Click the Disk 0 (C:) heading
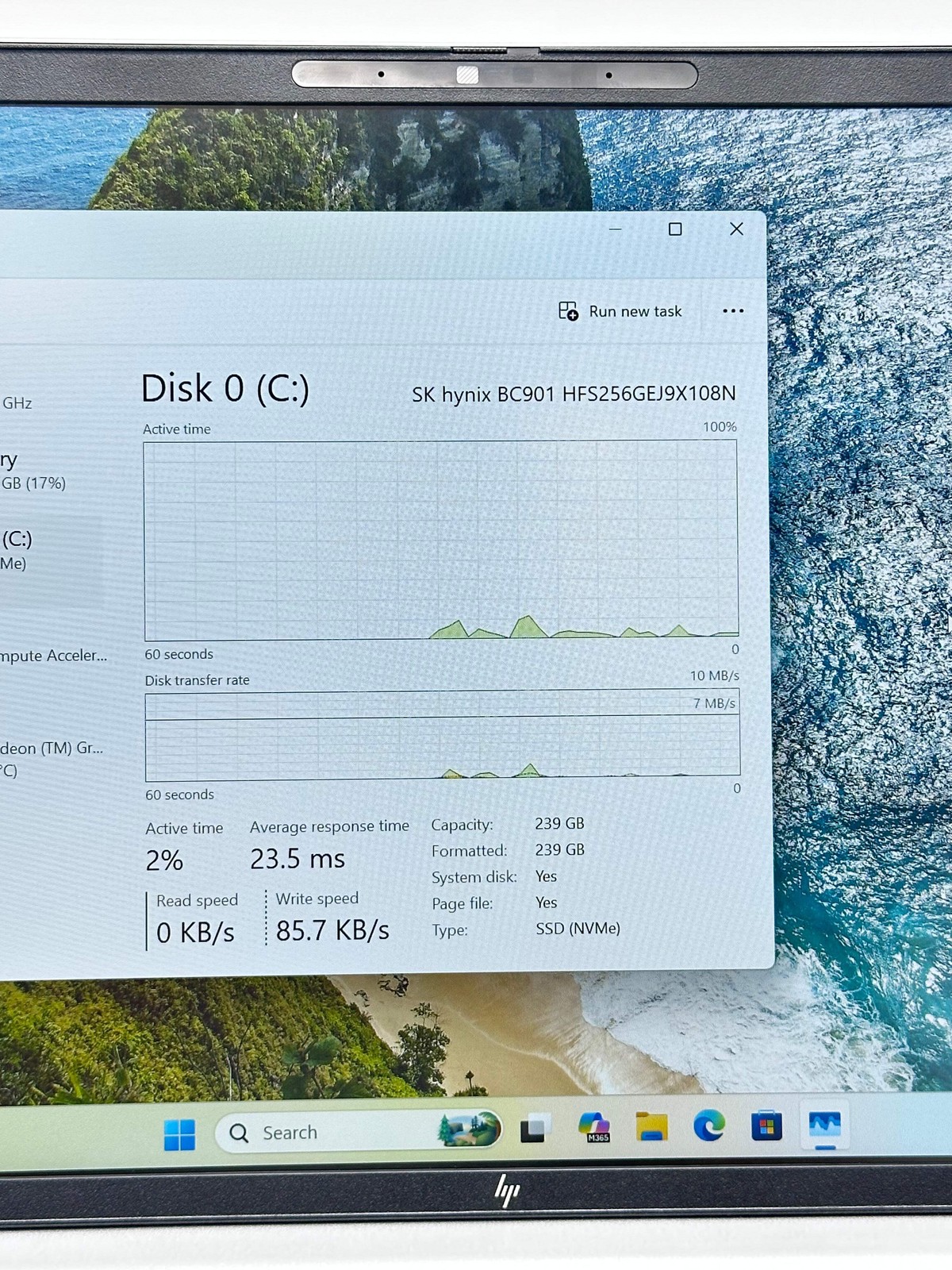952x1270 pixels. (225, 389)
